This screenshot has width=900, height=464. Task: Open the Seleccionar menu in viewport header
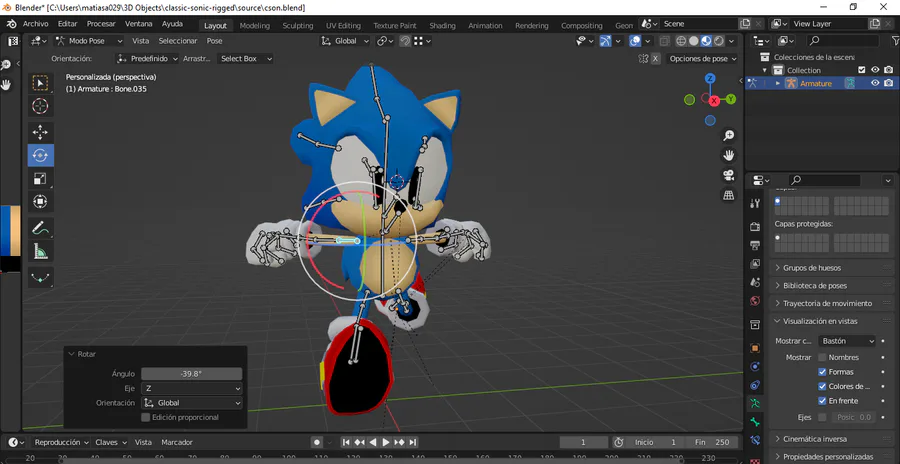178,41
